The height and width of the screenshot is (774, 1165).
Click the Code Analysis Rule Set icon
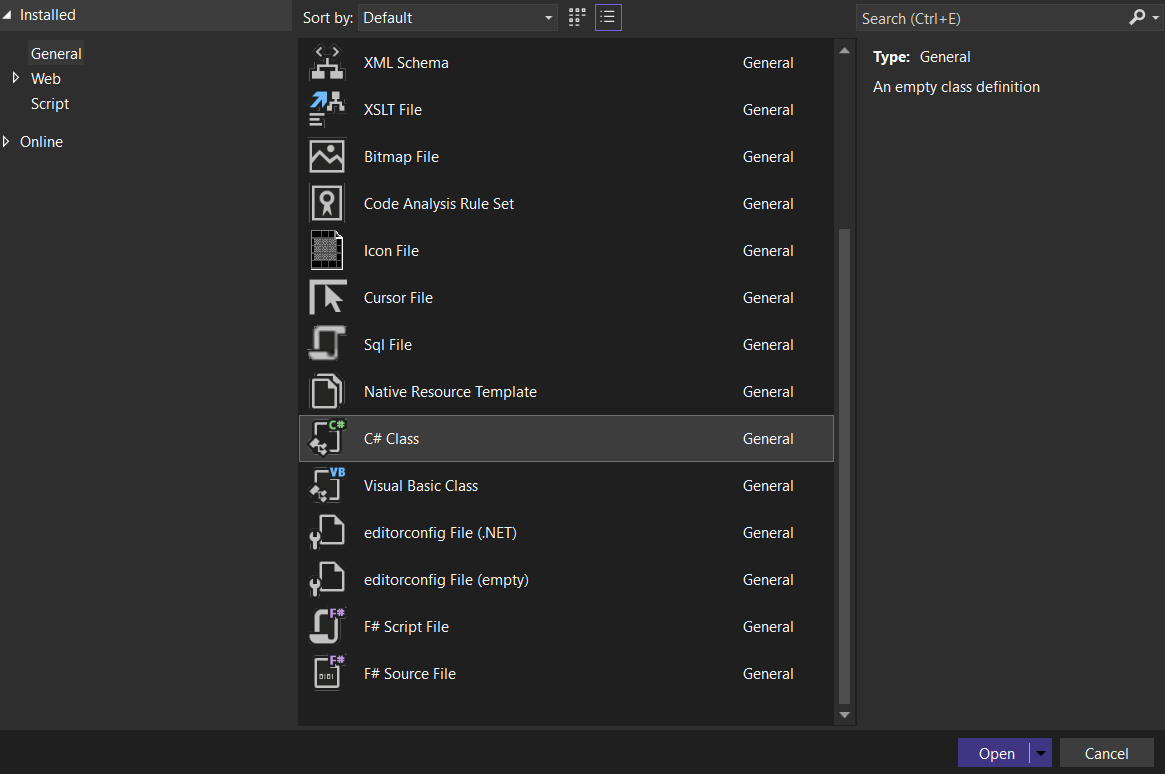[x=327, y=204]
